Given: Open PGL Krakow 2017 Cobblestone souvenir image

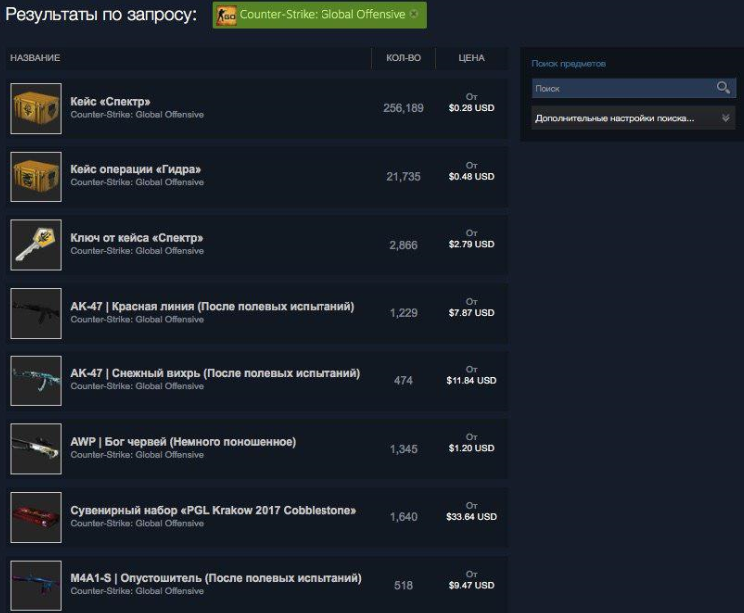Looking at the screenshot, I should point(36,517).
